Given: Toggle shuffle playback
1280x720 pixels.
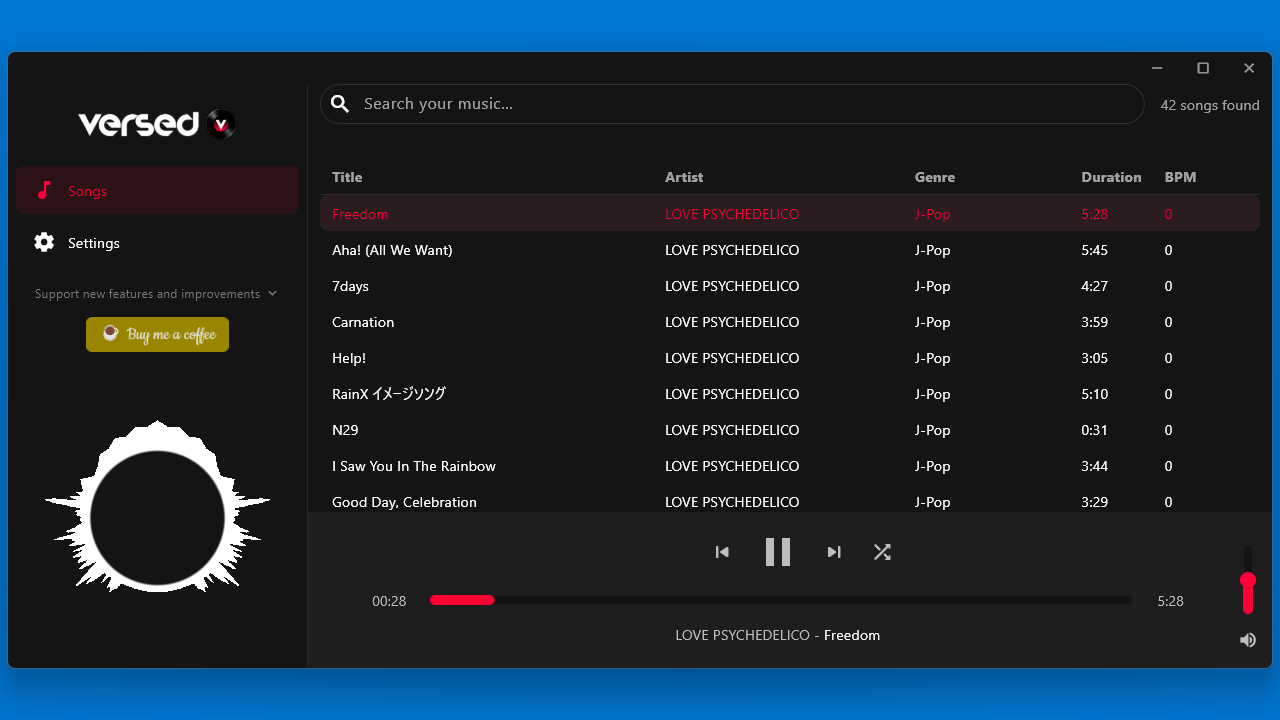Looking at the screenshot, I should [882, 552].
